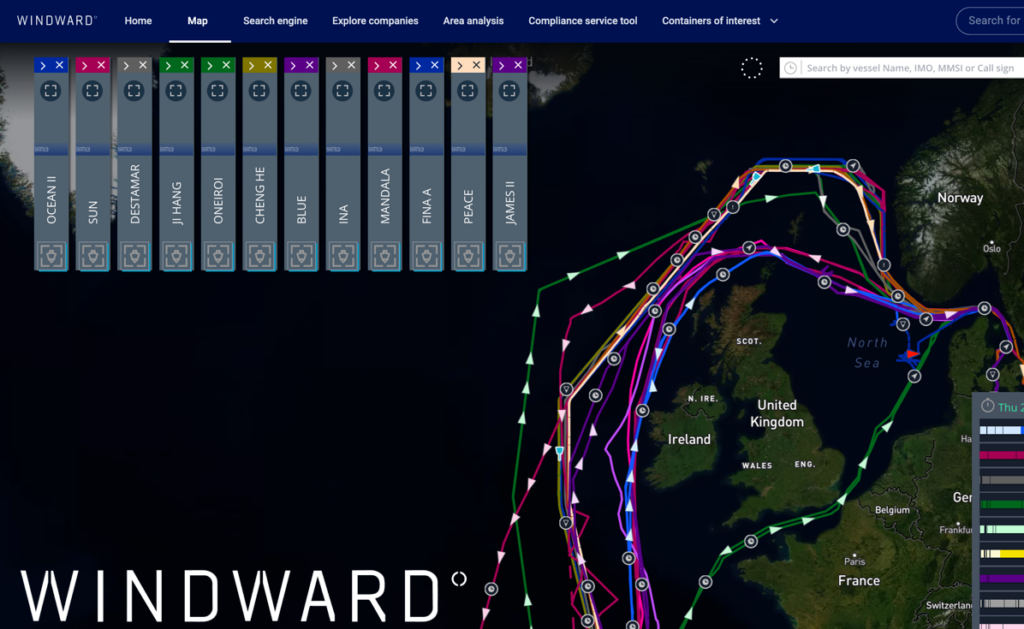Screen dimensions: 1024x629
Task: Click shield icon on JAMES II card
Action: pyautogui.click(x=509, y=256)
